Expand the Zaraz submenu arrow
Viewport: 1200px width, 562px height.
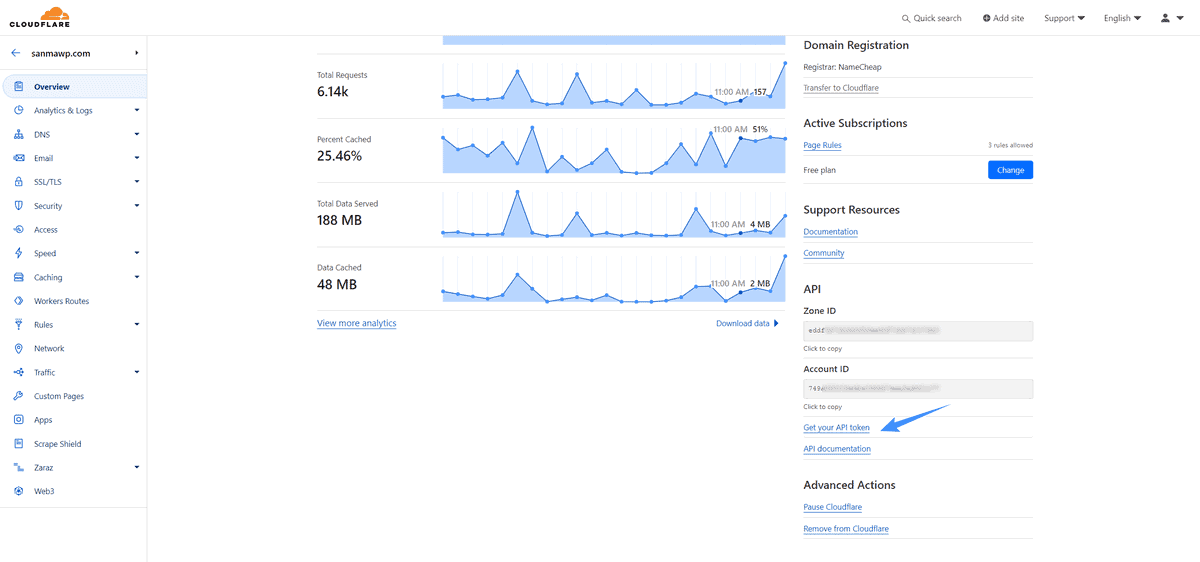(136, 468)
